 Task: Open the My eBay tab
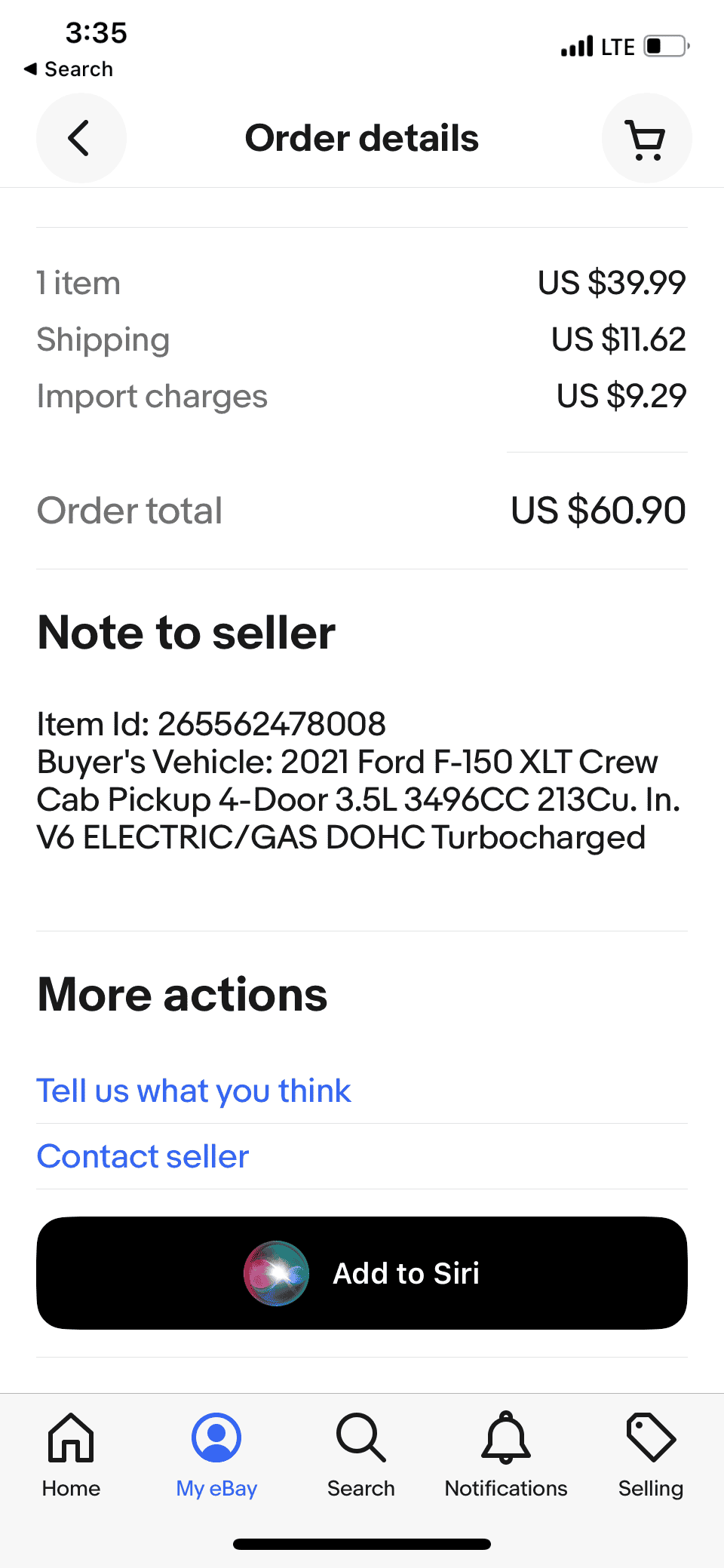click(x=216, y=1456)
